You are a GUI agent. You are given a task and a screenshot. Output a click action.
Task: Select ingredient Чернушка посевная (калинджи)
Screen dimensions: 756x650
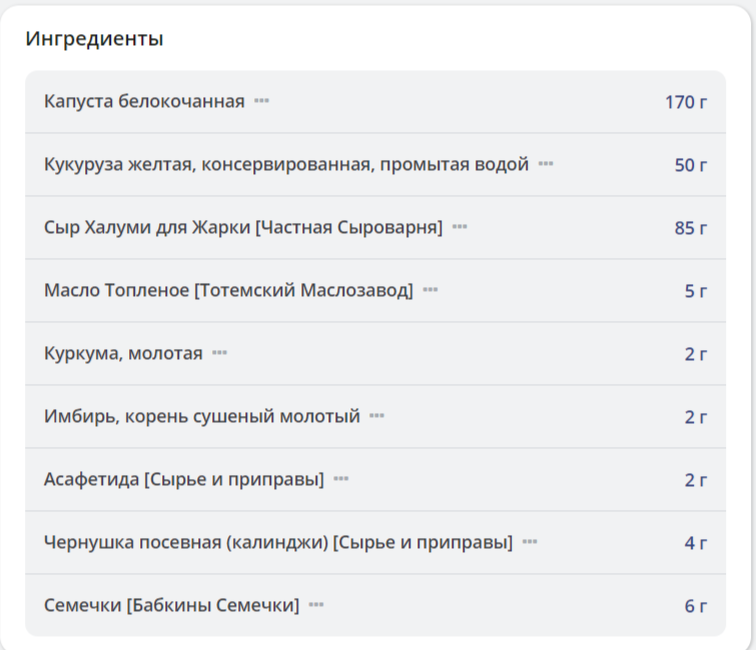278,542
